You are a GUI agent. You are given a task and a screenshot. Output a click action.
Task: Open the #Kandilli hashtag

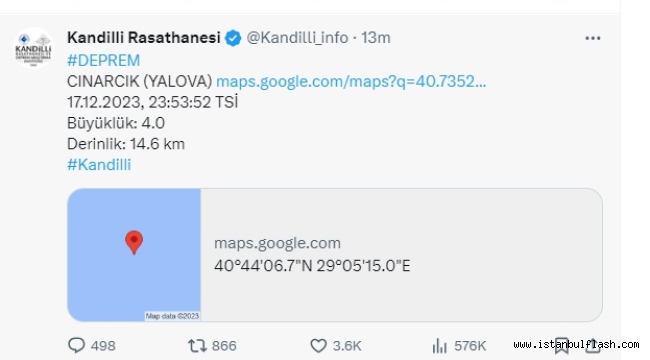(99, 165)
